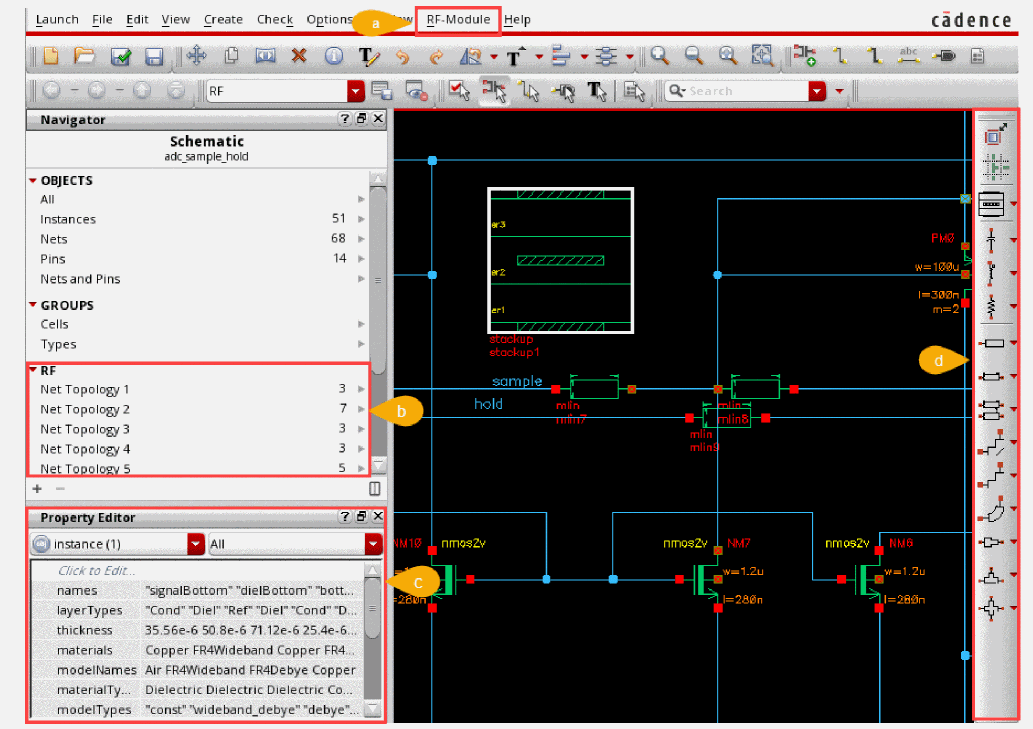Open the RF workspace dropdown

[356, 91]
